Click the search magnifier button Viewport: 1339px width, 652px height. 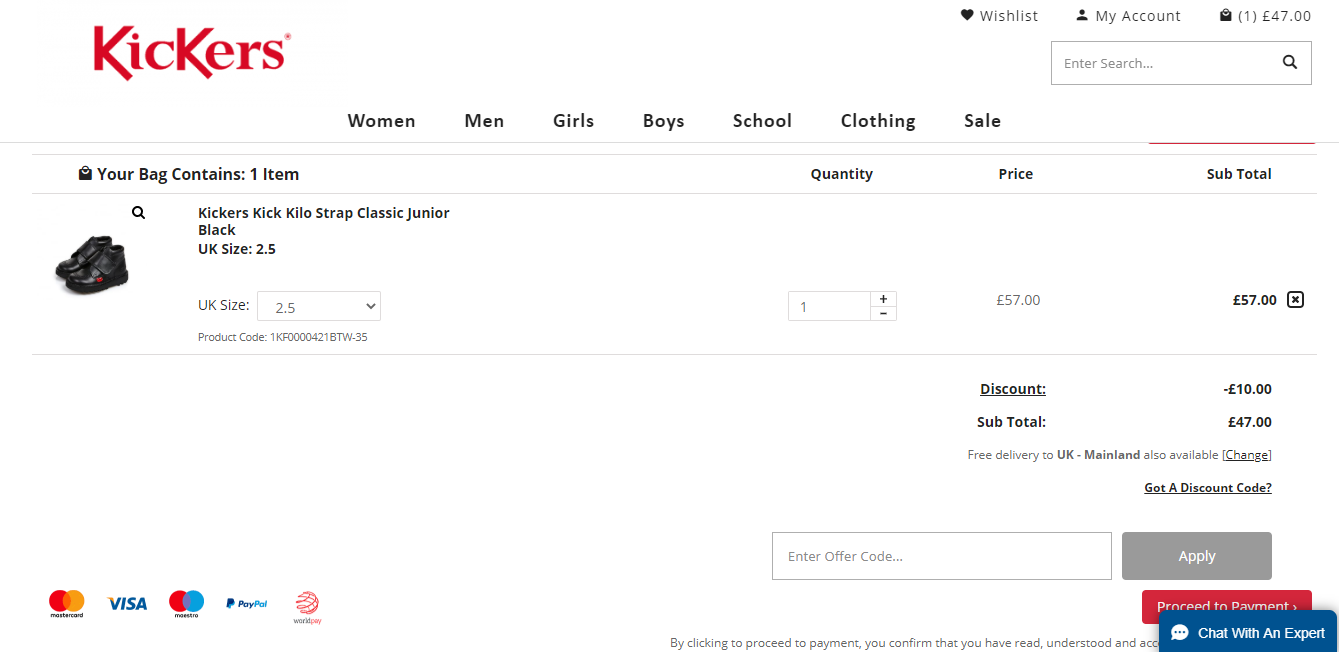pyautogui.click(x=1290, y=63)
